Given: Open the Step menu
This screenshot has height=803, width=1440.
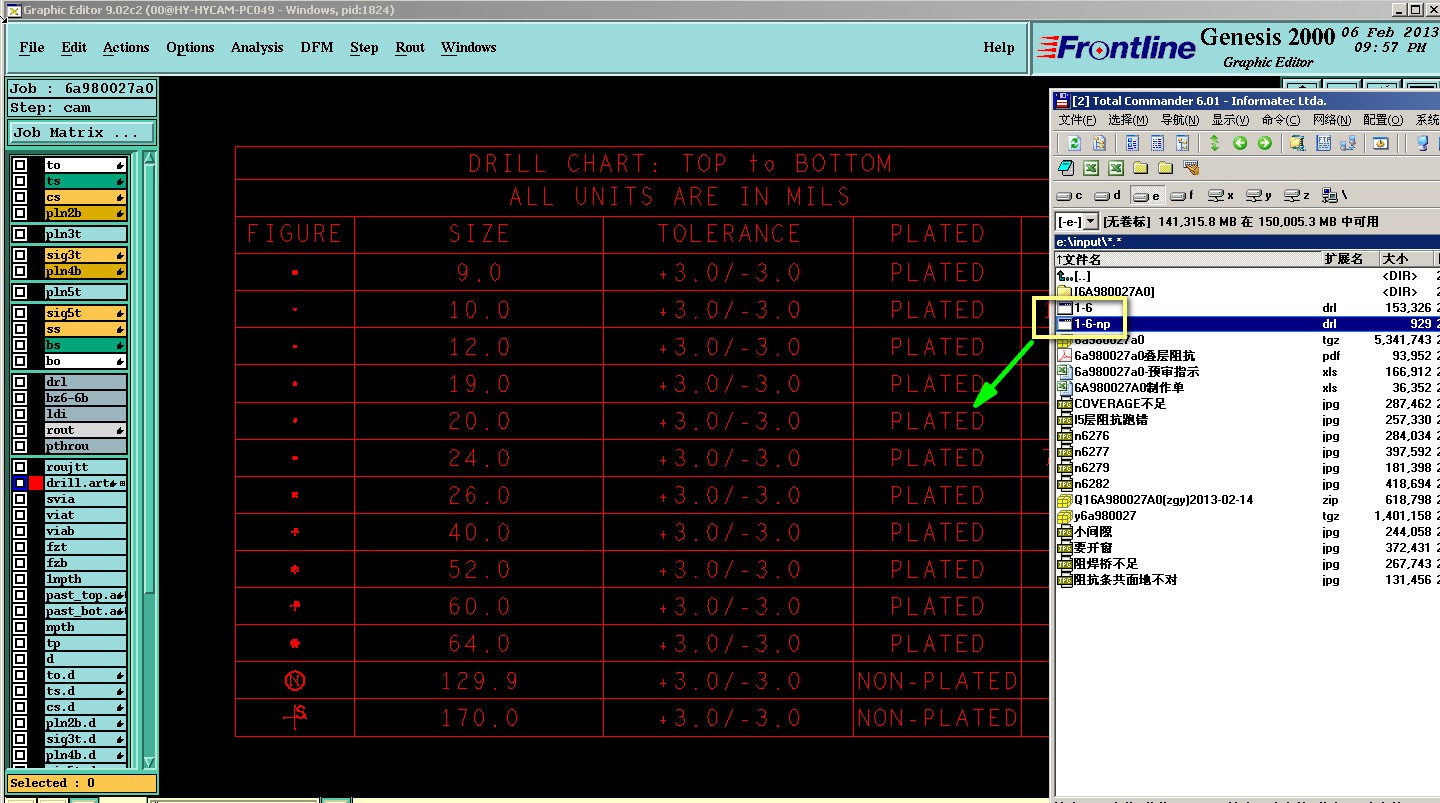Looking at the screenshot, I should (x=364, y=47).
